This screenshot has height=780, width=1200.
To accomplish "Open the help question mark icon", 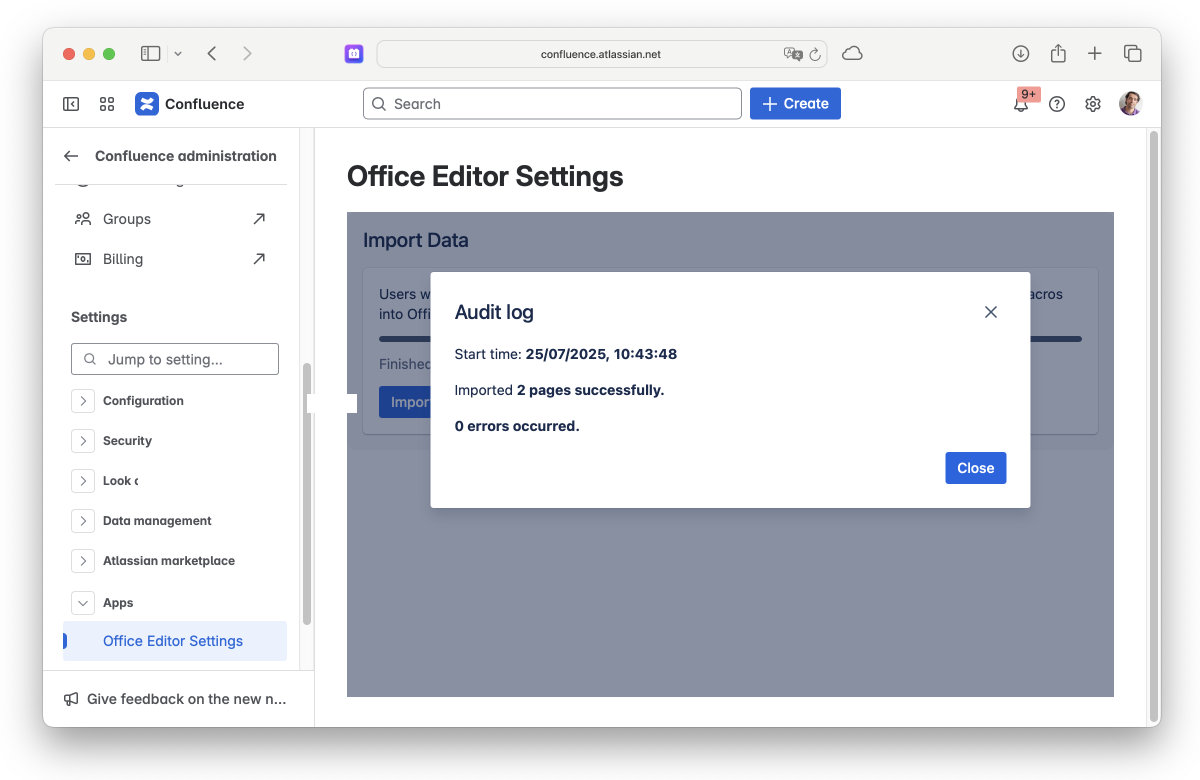I will coord(1057,104).
